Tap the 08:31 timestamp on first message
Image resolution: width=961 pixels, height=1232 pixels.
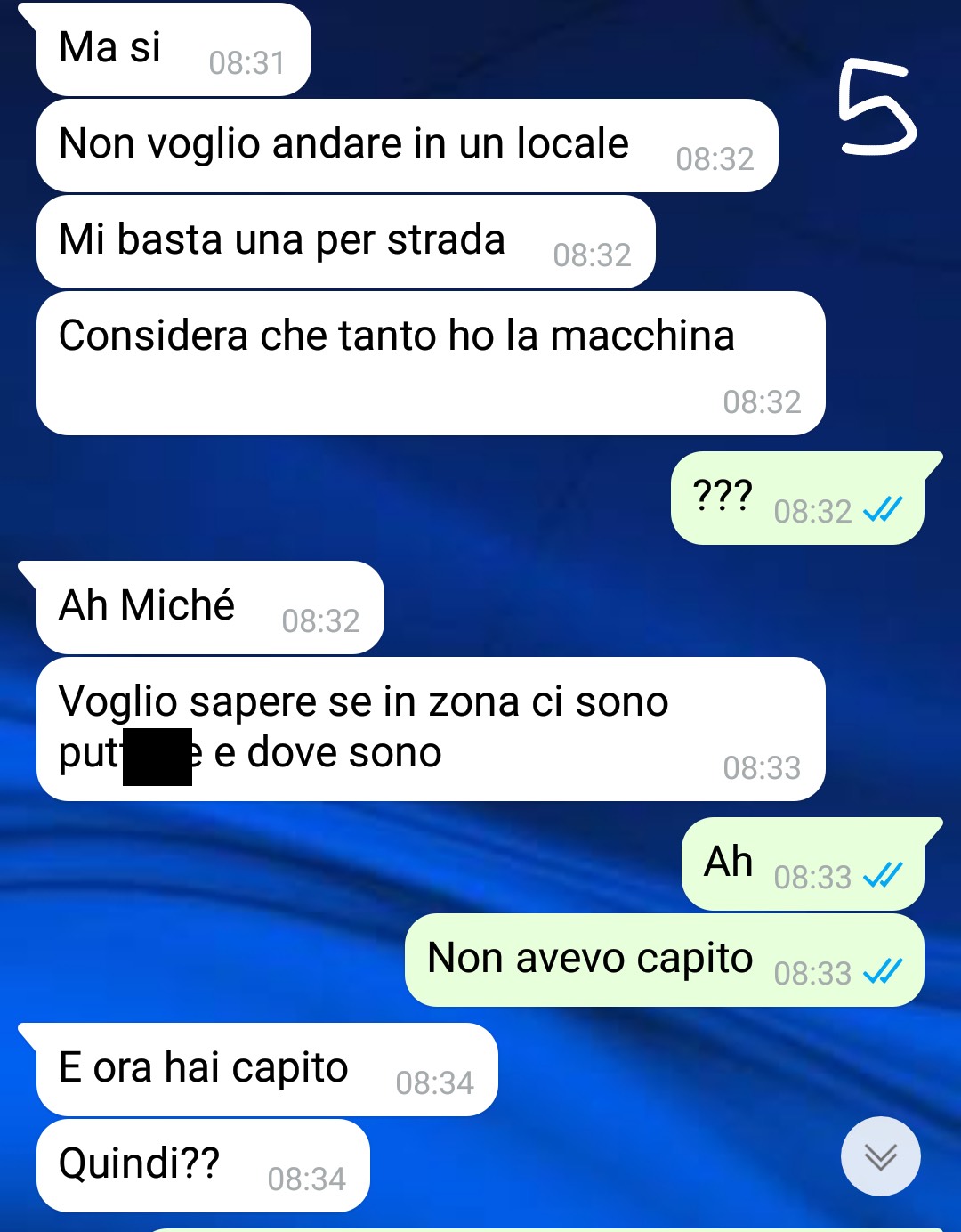point(246,63)
